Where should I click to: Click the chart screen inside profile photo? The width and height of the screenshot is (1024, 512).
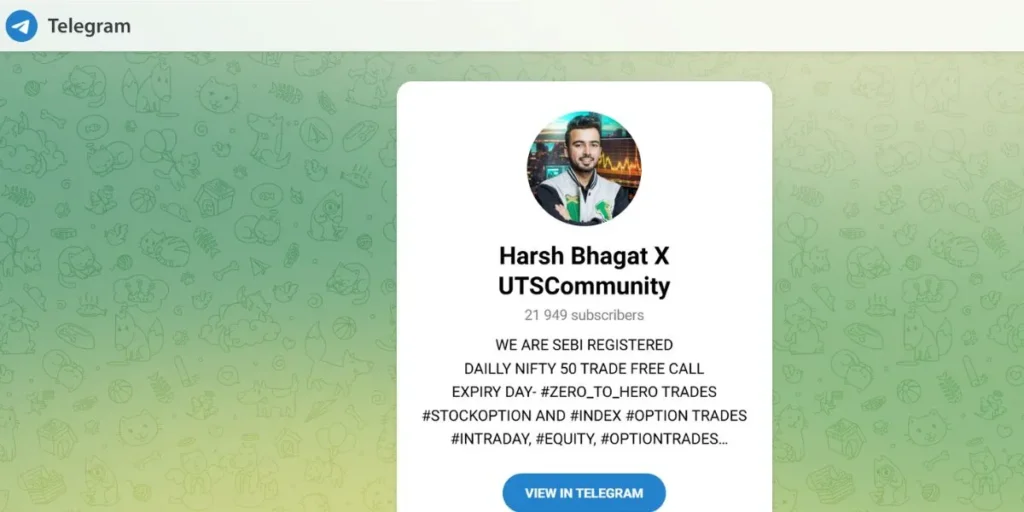pyautogui.click(x=619, y=162)
